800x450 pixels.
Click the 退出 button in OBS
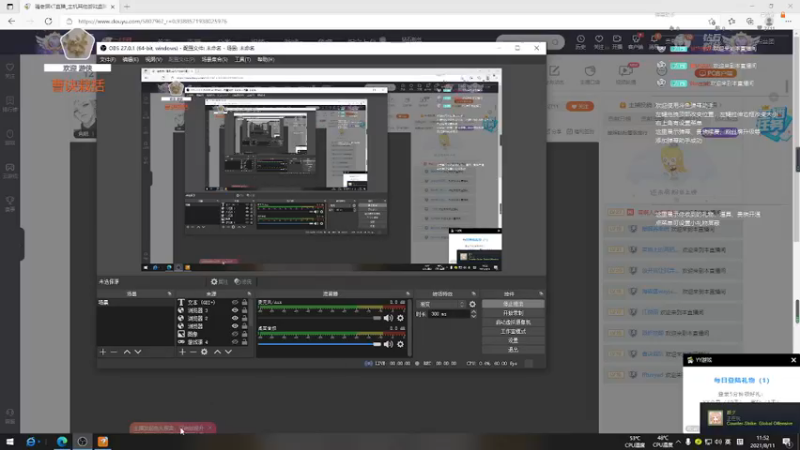coord(513,349)
